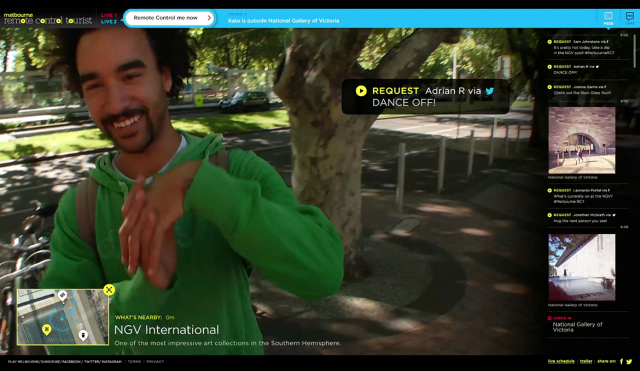Open the trailer link
Image resolution: width=640 pixels, height=371 pixels.
click(586, 361)
